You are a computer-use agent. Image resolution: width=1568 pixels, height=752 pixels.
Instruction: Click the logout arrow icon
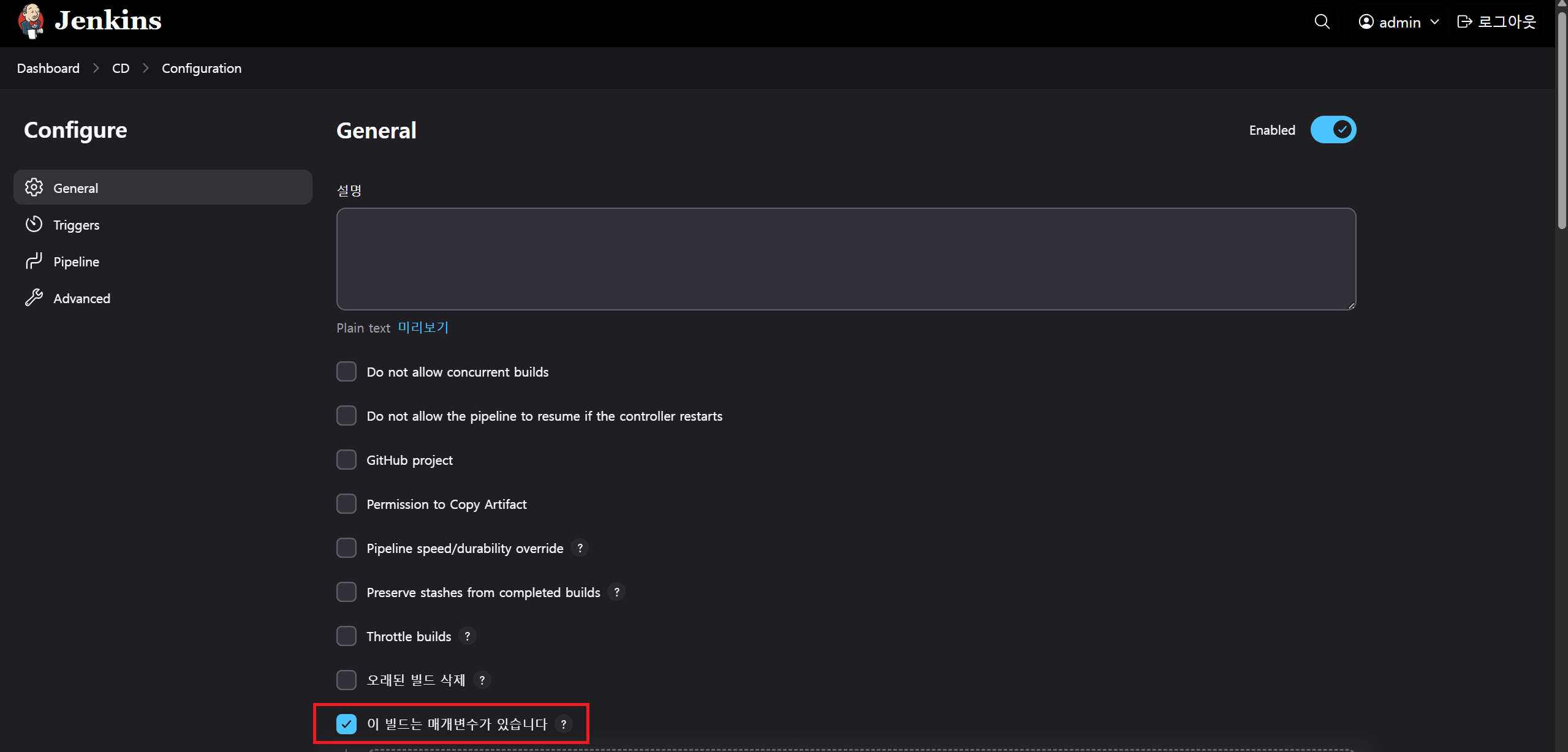(1464, 22)
